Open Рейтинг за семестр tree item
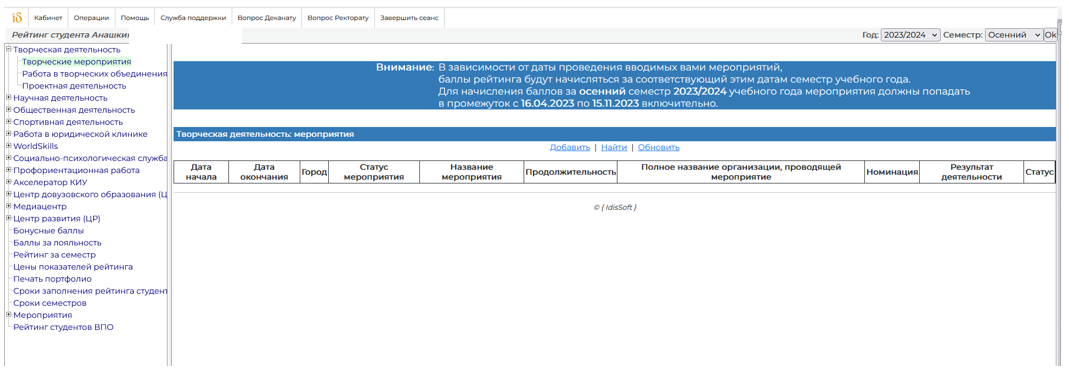Screen dimensions: 1069x378 tap(55, 255)
